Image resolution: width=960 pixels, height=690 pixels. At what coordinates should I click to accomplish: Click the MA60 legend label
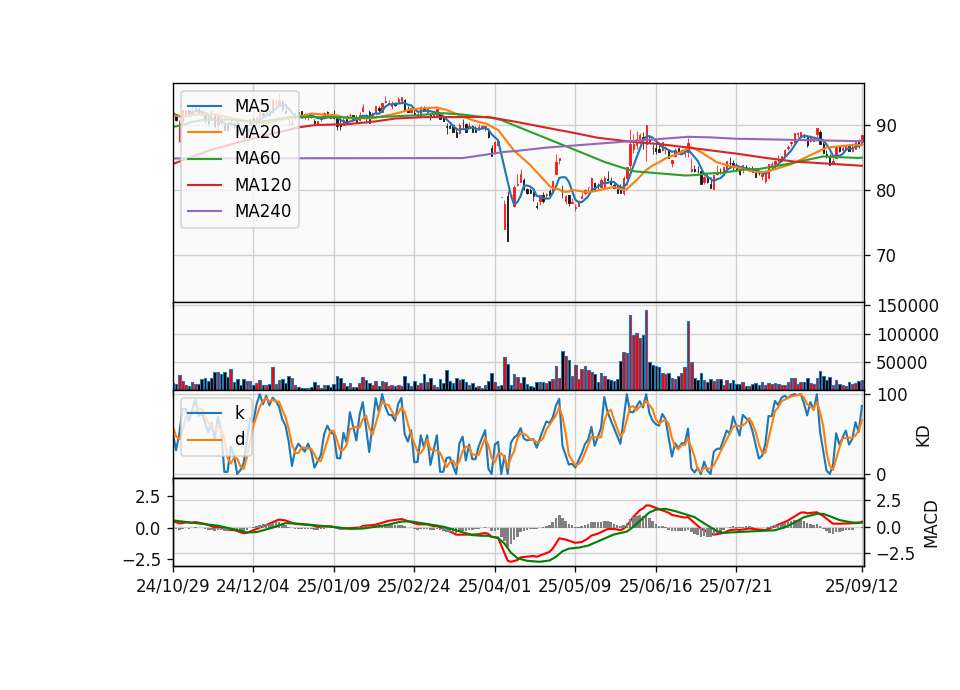tap(257, 158)
